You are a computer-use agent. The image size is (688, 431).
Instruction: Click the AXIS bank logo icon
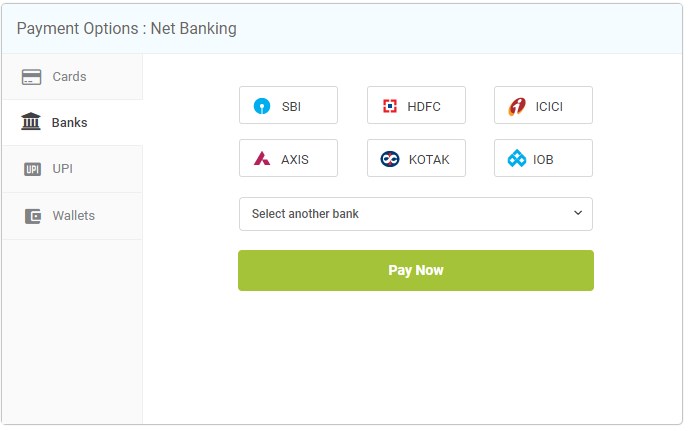click(262, 158)
